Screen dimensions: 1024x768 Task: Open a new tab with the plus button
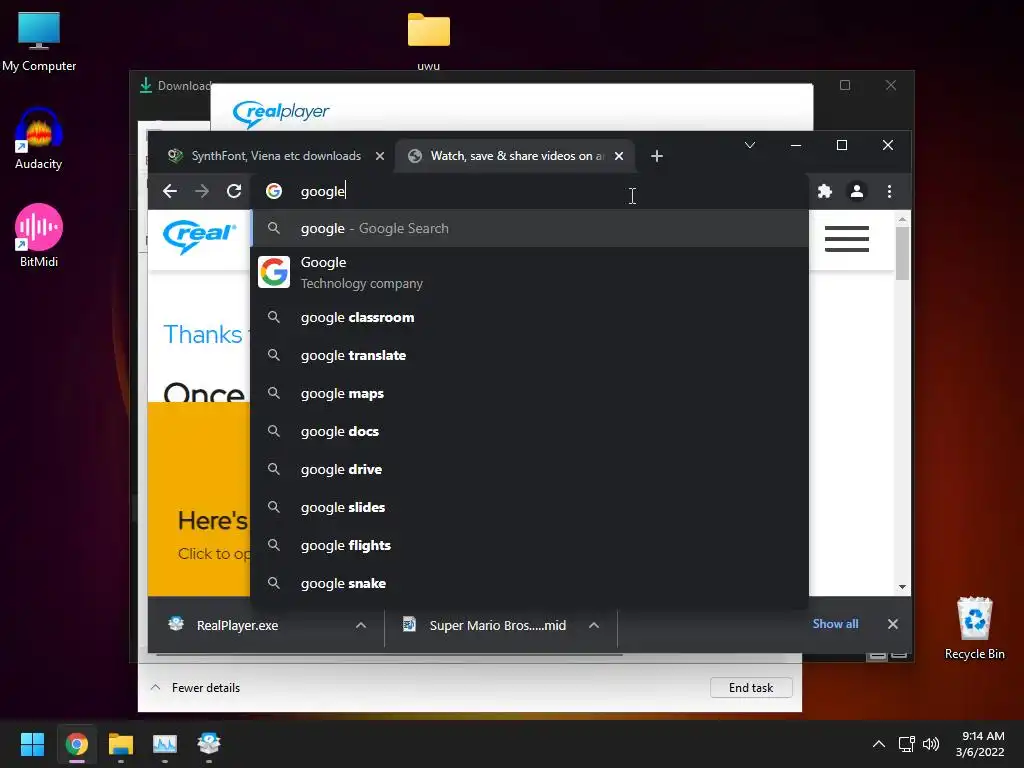point(657,156)
